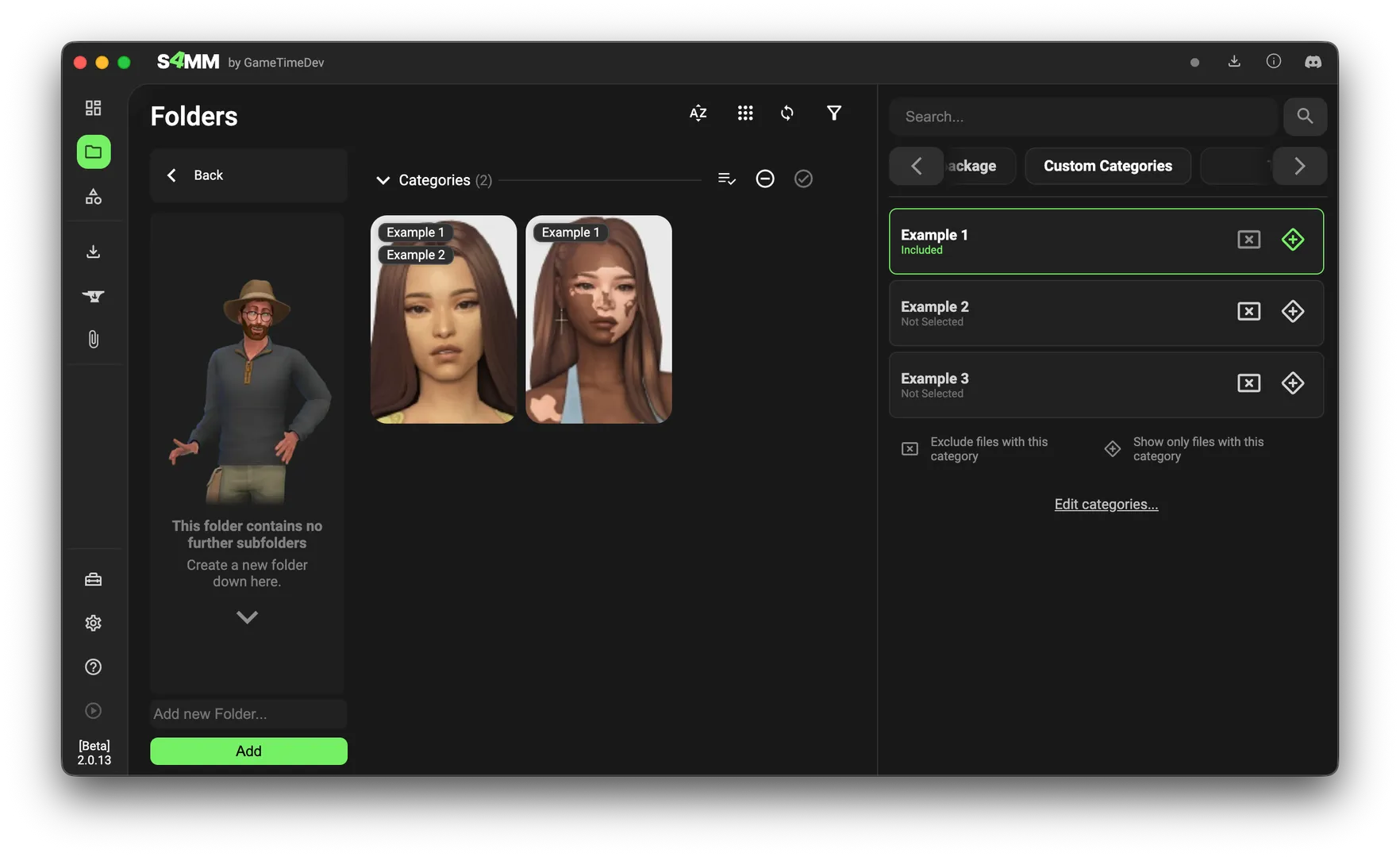Open the dashboard icon in sidebar
This screenshot has width=1400, height=857.
94,108
